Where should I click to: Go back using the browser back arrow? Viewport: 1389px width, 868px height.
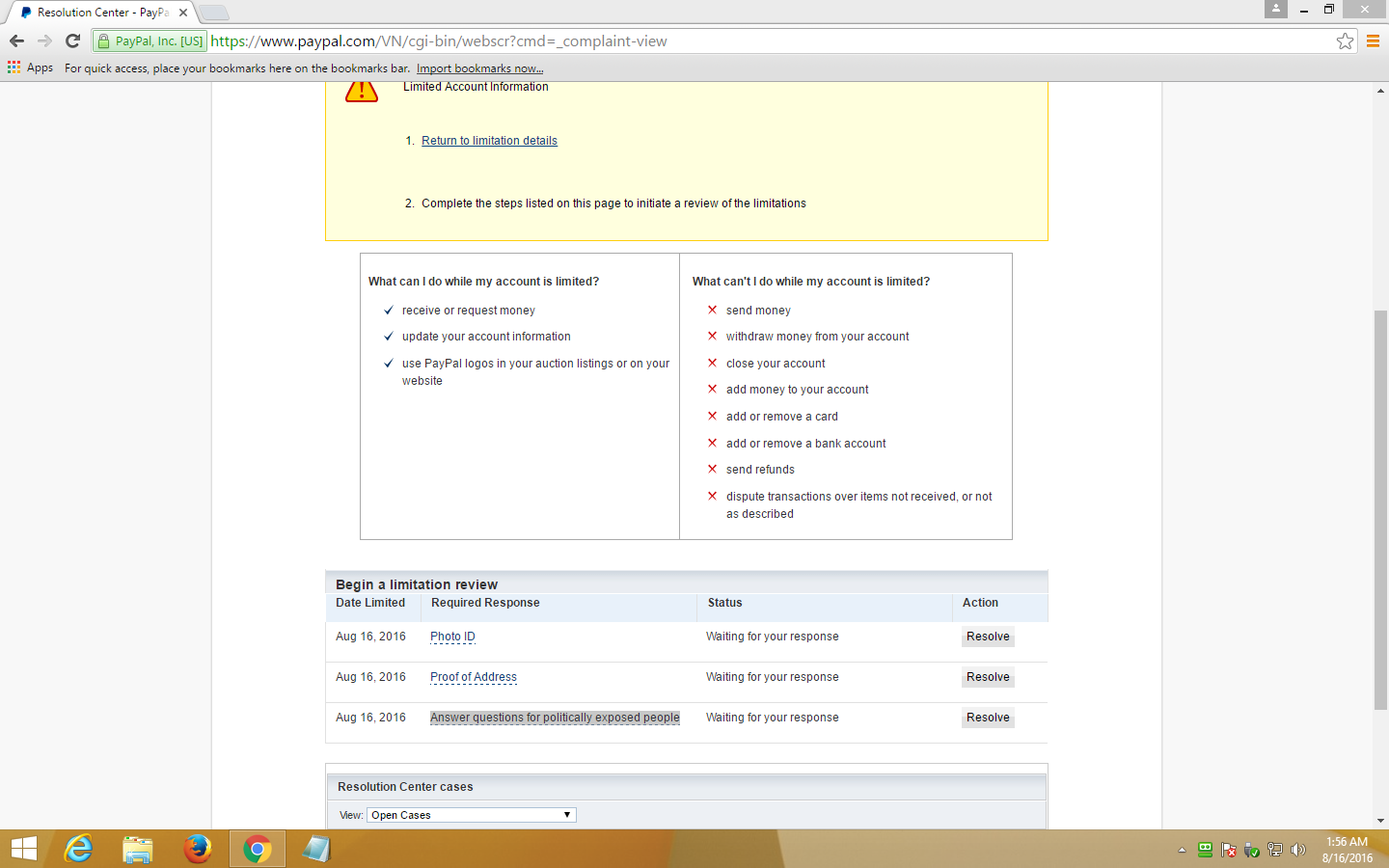[16, 41]
